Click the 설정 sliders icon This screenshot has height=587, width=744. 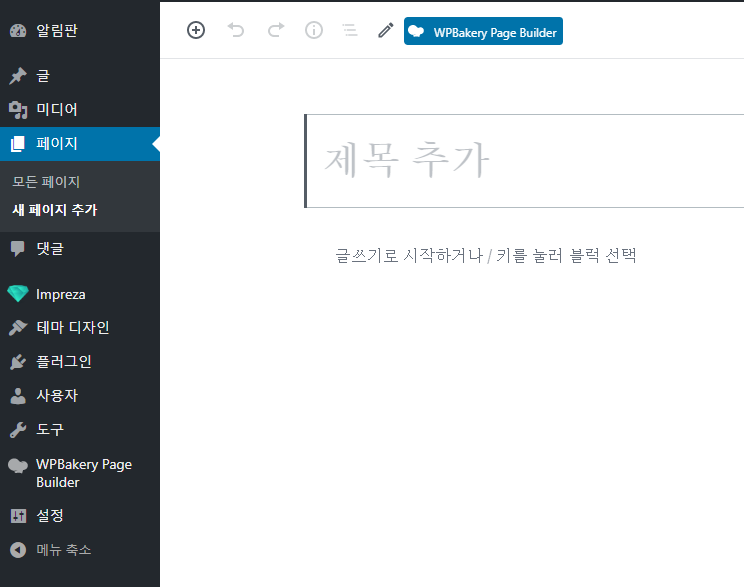click(x=18, y=516)
